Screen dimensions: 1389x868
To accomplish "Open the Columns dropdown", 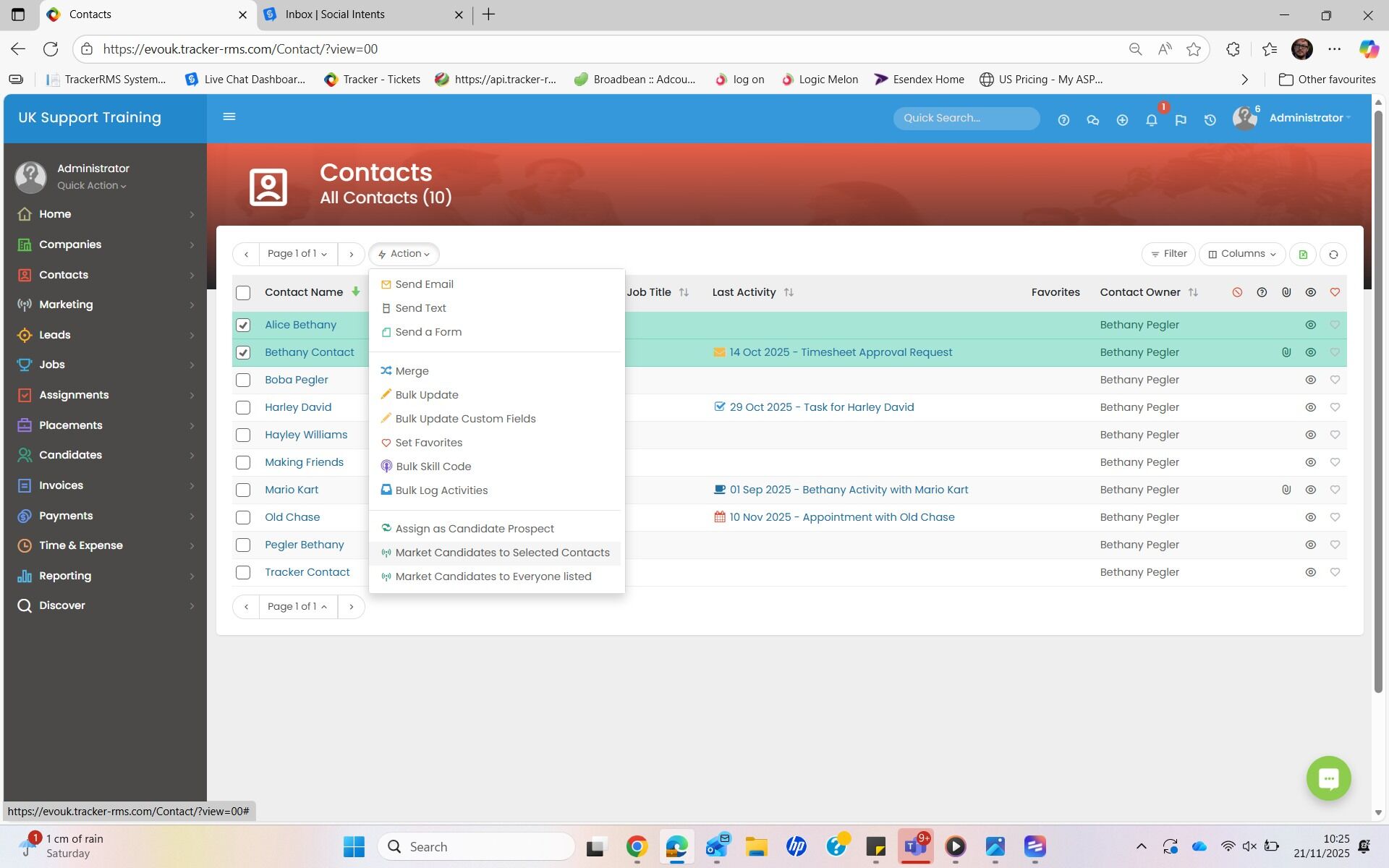I will point(1242,254).
